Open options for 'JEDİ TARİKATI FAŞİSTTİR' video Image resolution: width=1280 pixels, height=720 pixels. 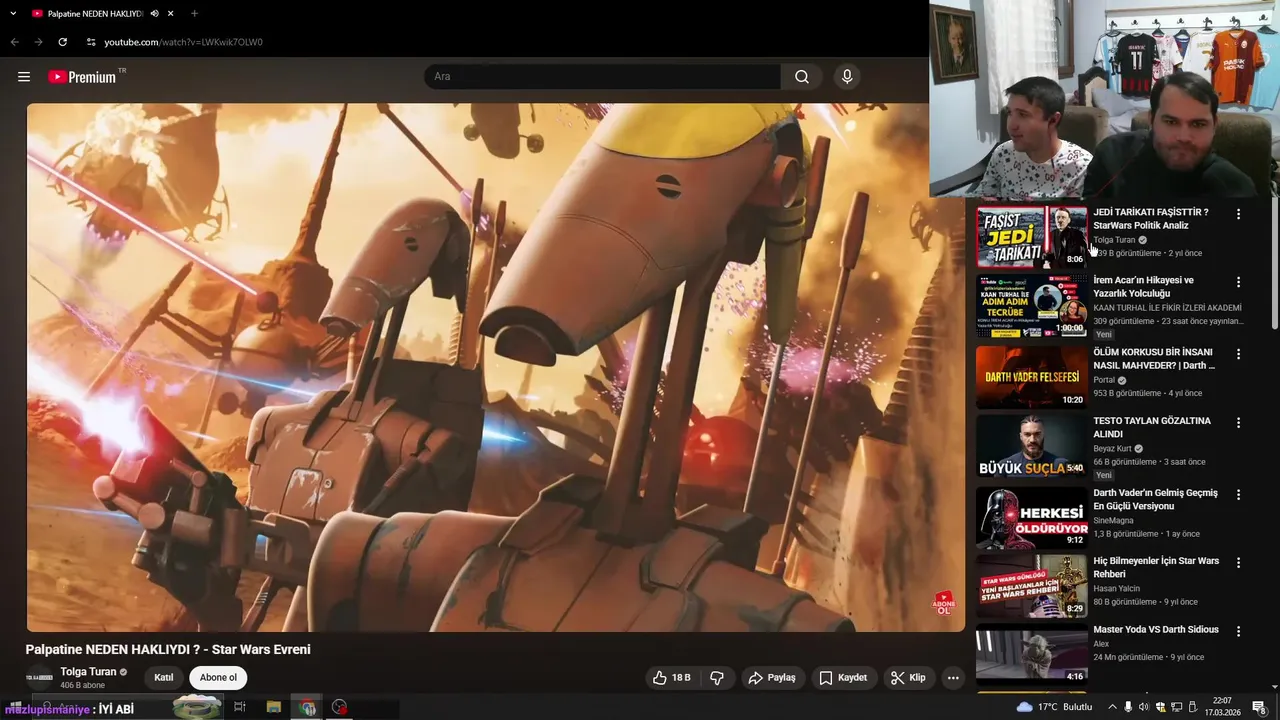tap(1238, 214)
